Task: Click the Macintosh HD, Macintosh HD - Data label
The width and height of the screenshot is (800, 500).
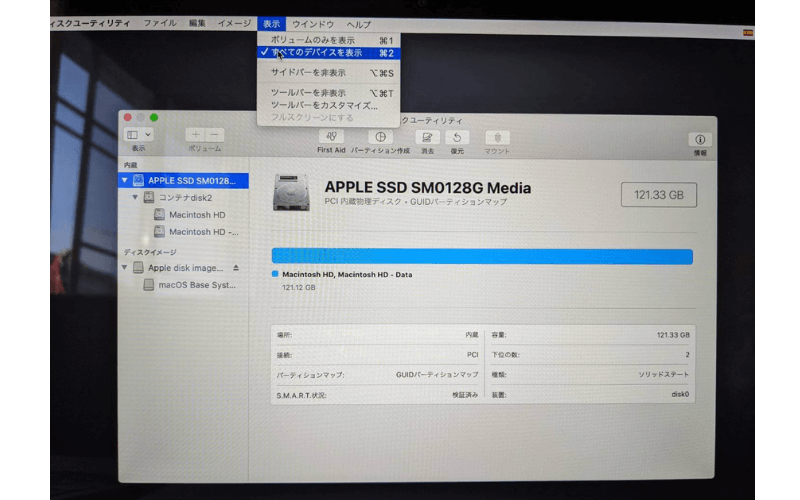Action: (347, 274)
